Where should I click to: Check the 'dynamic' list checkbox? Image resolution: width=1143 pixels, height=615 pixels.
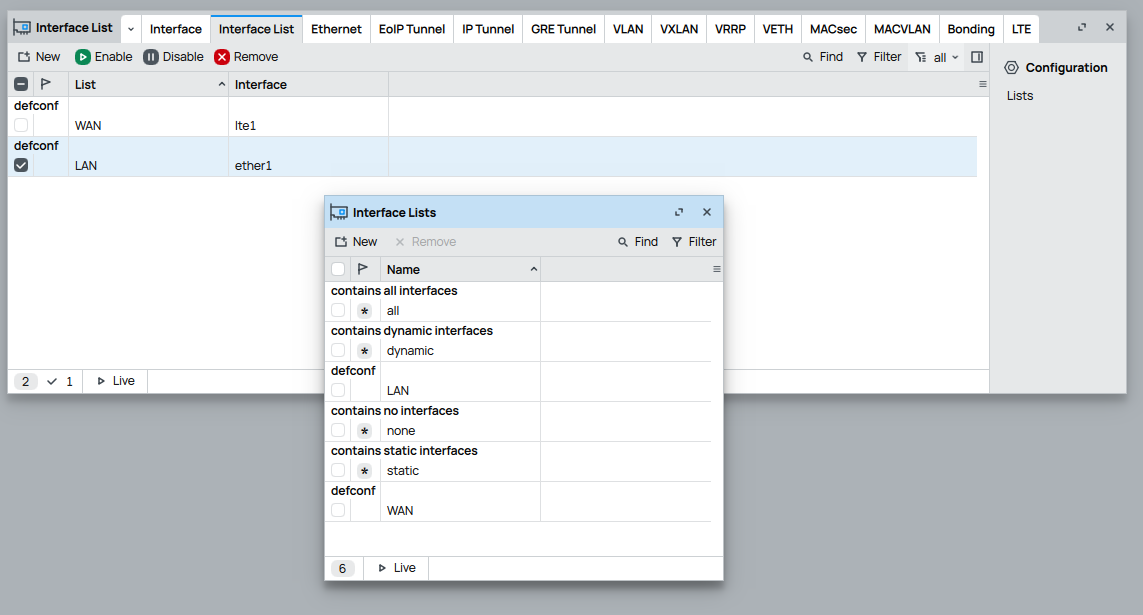pos(338,350)
